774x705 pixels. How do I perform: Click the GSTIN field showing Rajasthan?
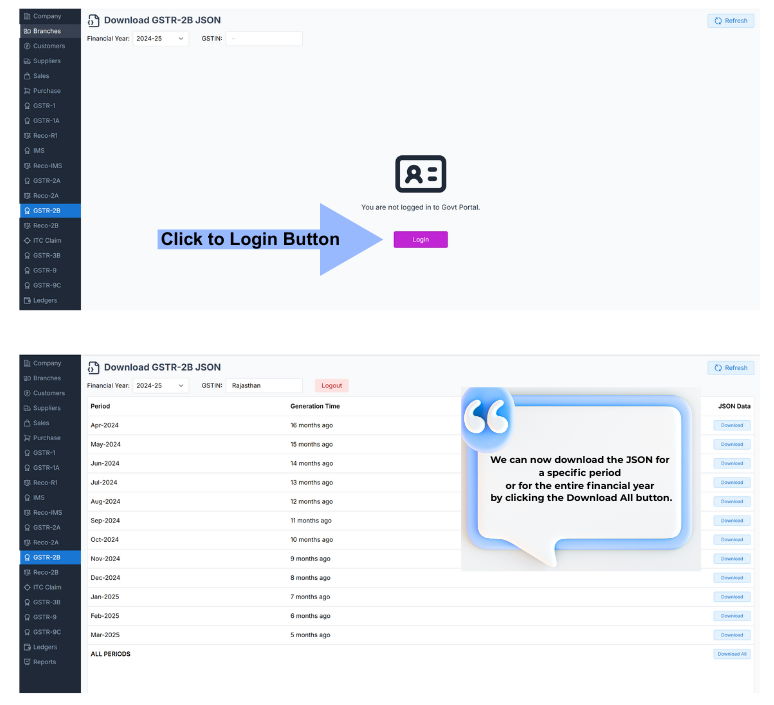[x=264, y=385]
